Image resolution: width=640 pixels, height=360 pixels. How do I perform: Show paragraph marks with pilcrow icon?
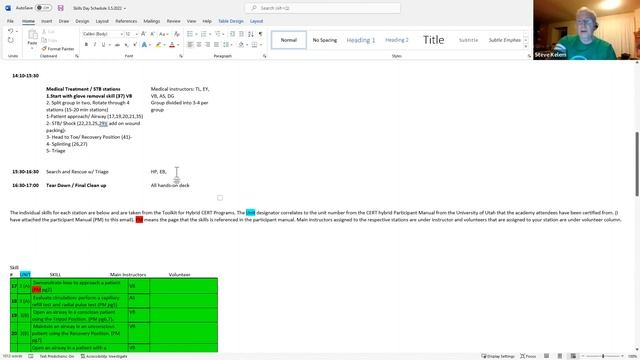(260, 34)
